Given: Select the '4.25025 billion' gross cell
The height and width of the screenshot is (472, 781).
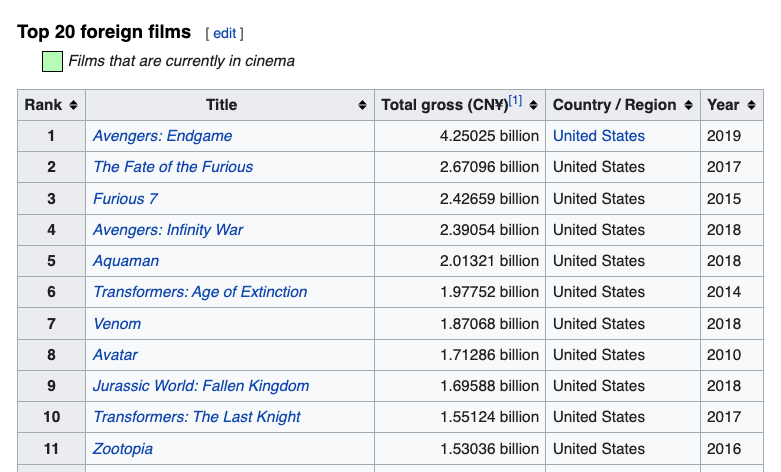Looking at the screenshot, I should tap(460, 136).
